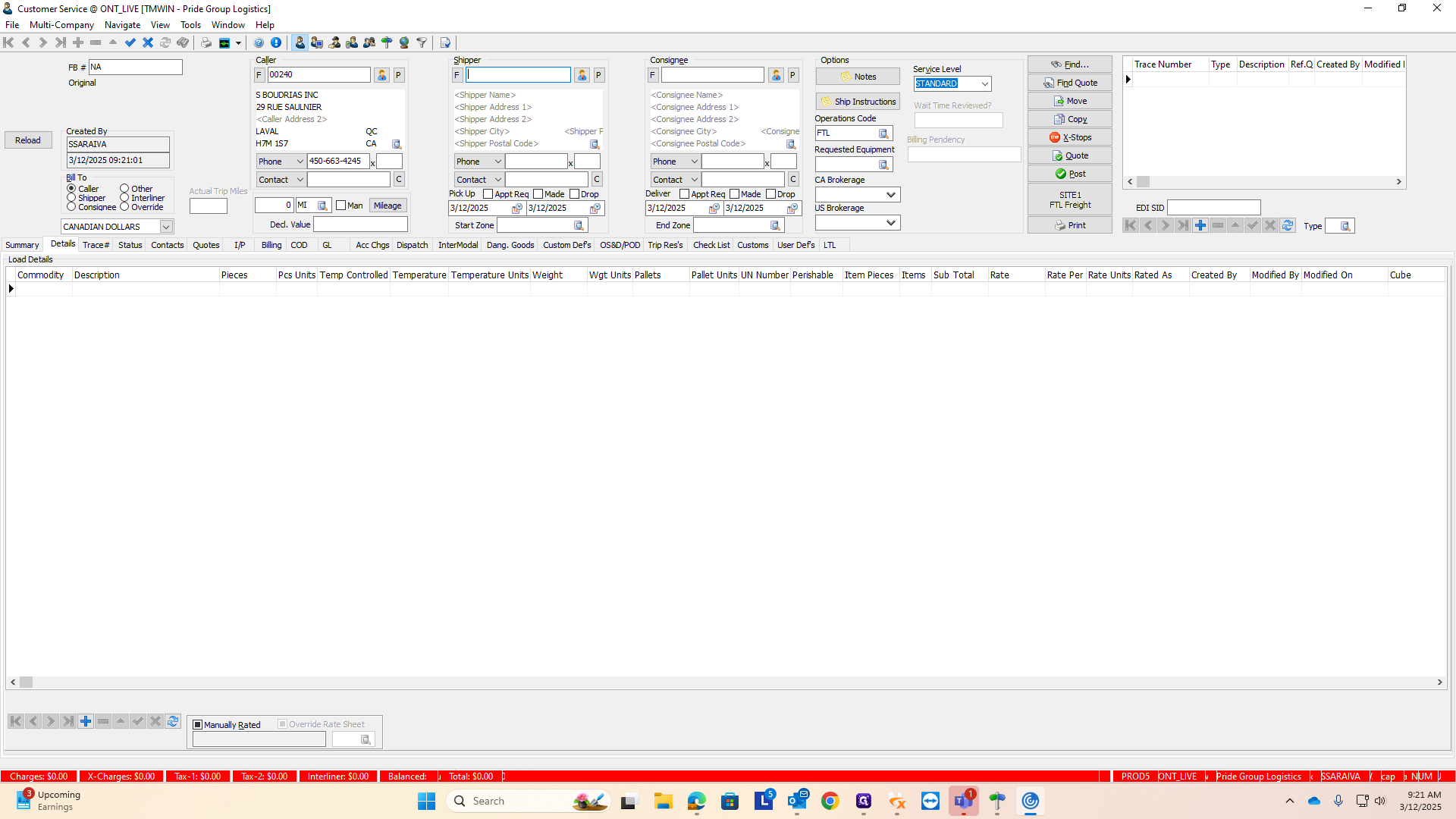Toggle the Manually Rated checkbox
This screenshot has width=1456, height=819.
point(198,725)
